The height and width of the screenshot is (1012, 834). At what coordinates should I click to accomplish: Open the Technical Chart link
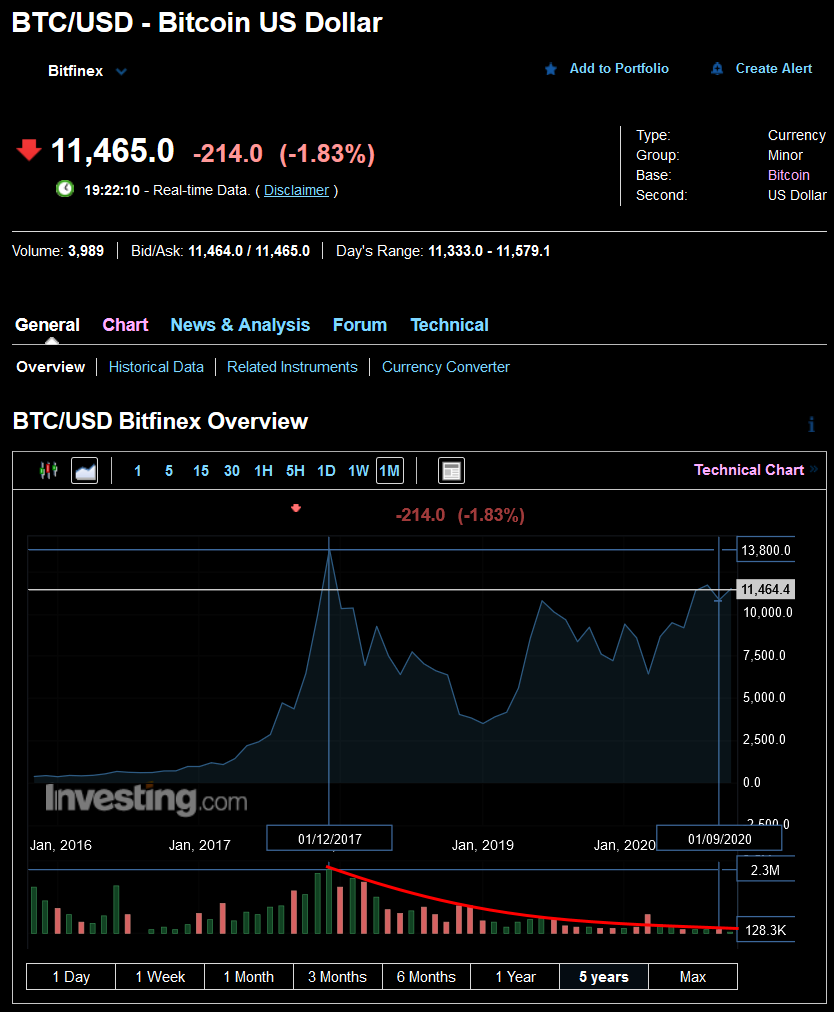749,470
